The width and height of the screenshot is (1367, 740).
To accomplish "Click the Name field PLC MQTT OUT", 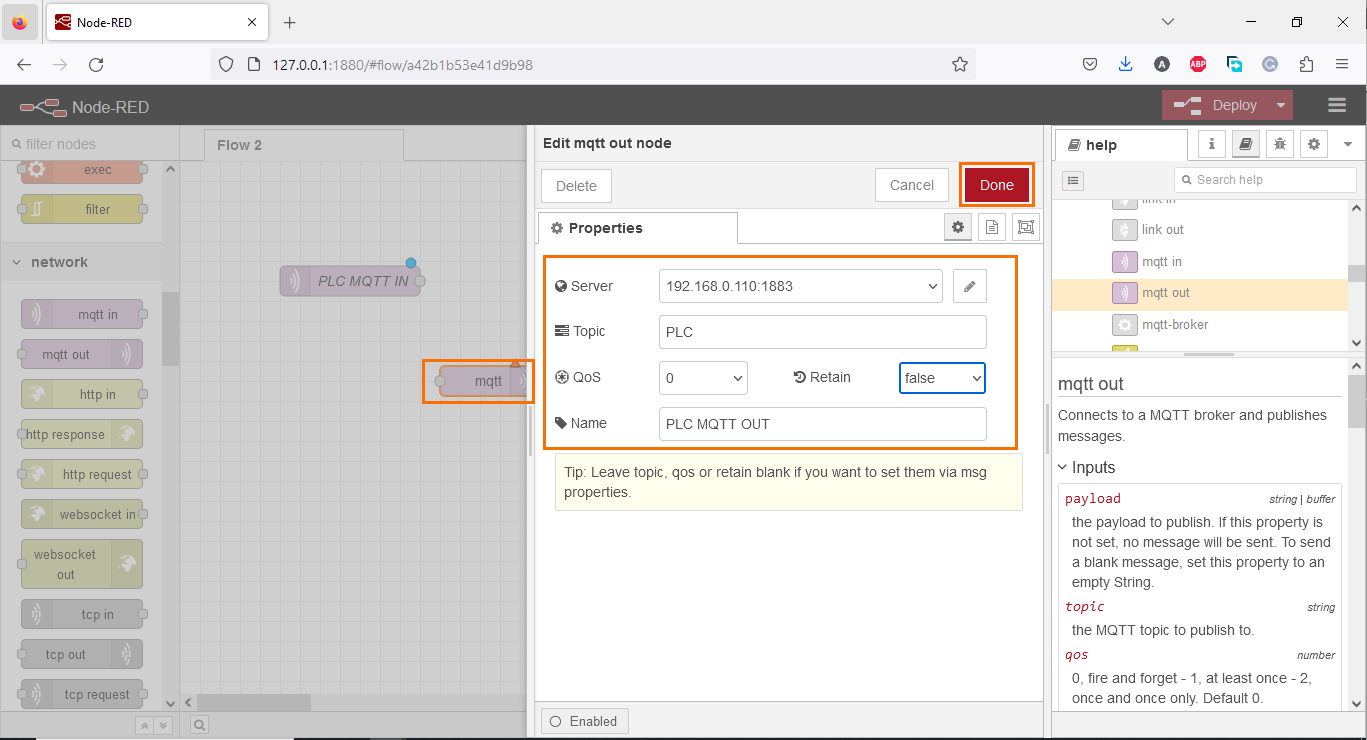I will click(x=822, y=424).
